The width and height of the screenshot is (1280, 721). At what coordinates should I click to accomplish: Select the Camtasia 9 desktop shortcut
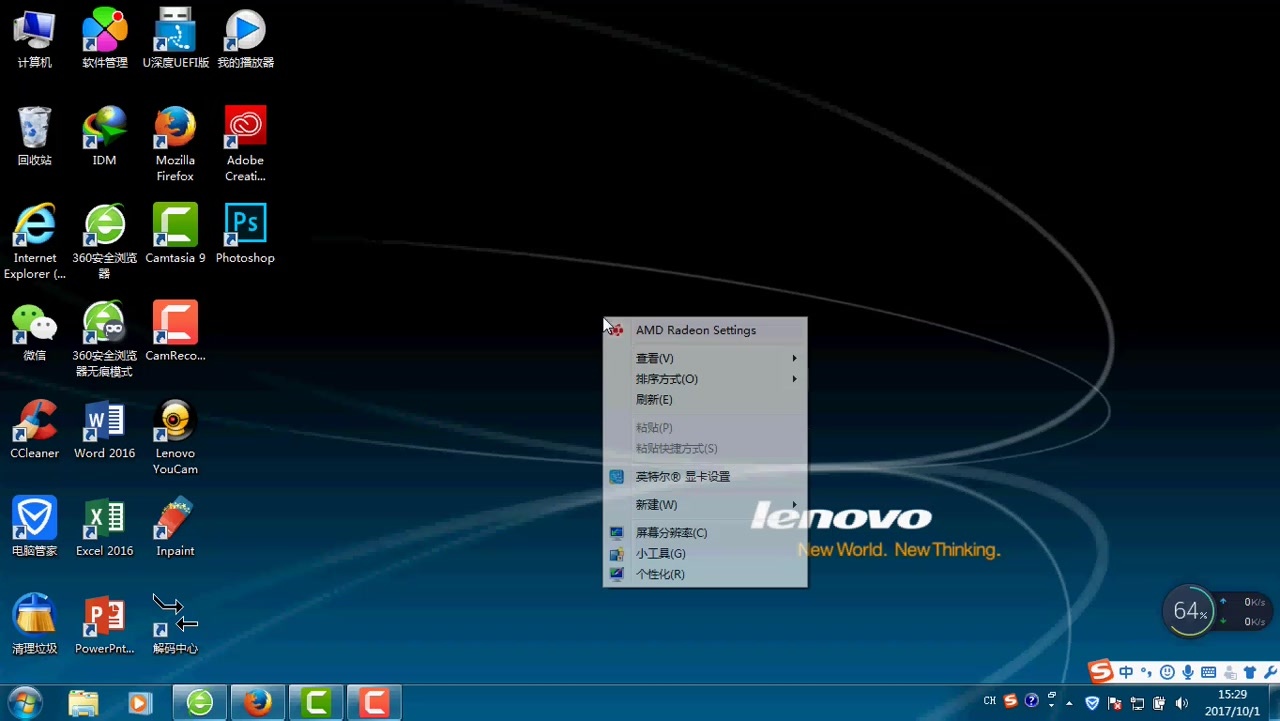[175, 235]
